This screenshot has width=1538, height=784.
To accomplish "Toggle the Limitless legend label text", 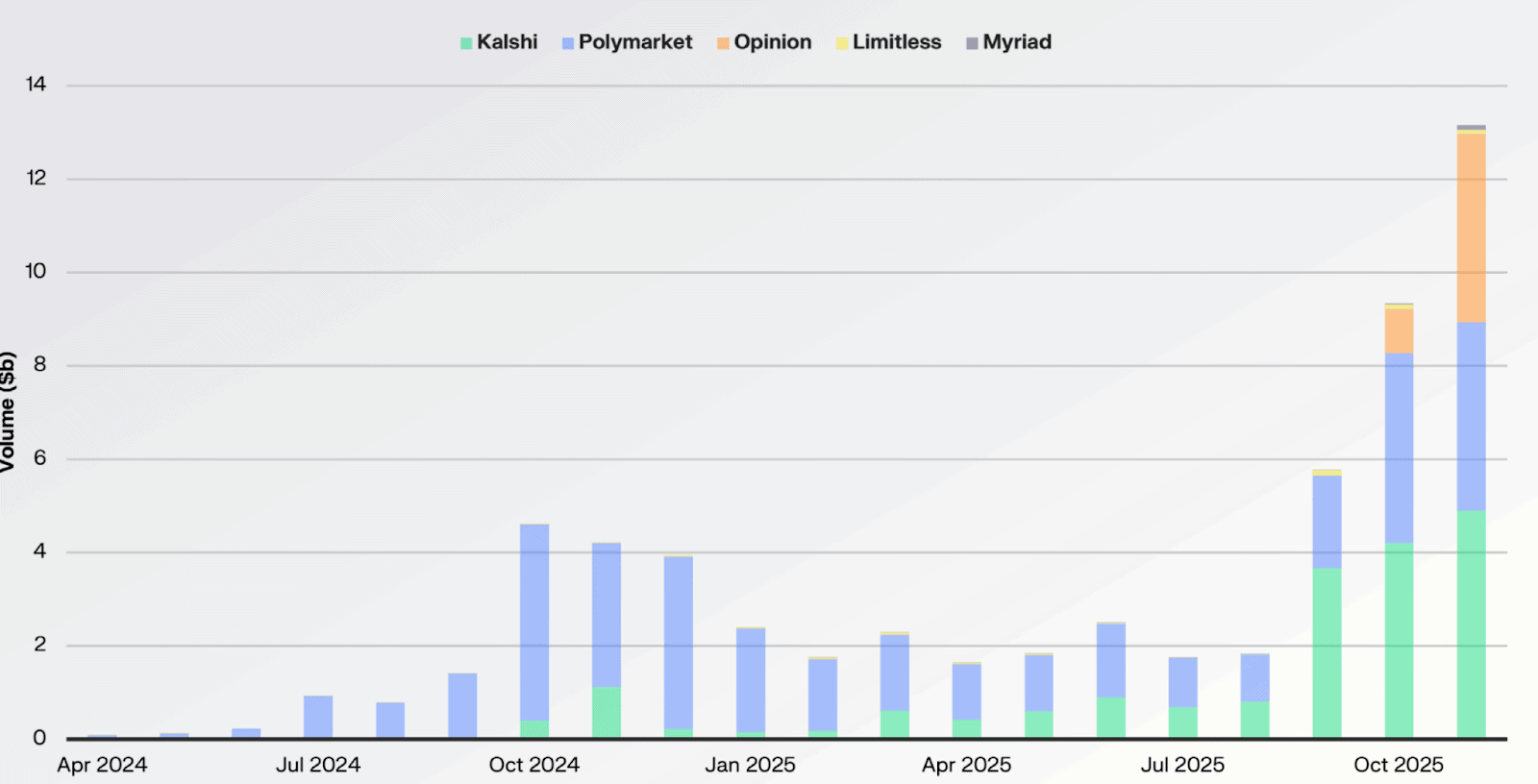I will click(x=896, y=42).
